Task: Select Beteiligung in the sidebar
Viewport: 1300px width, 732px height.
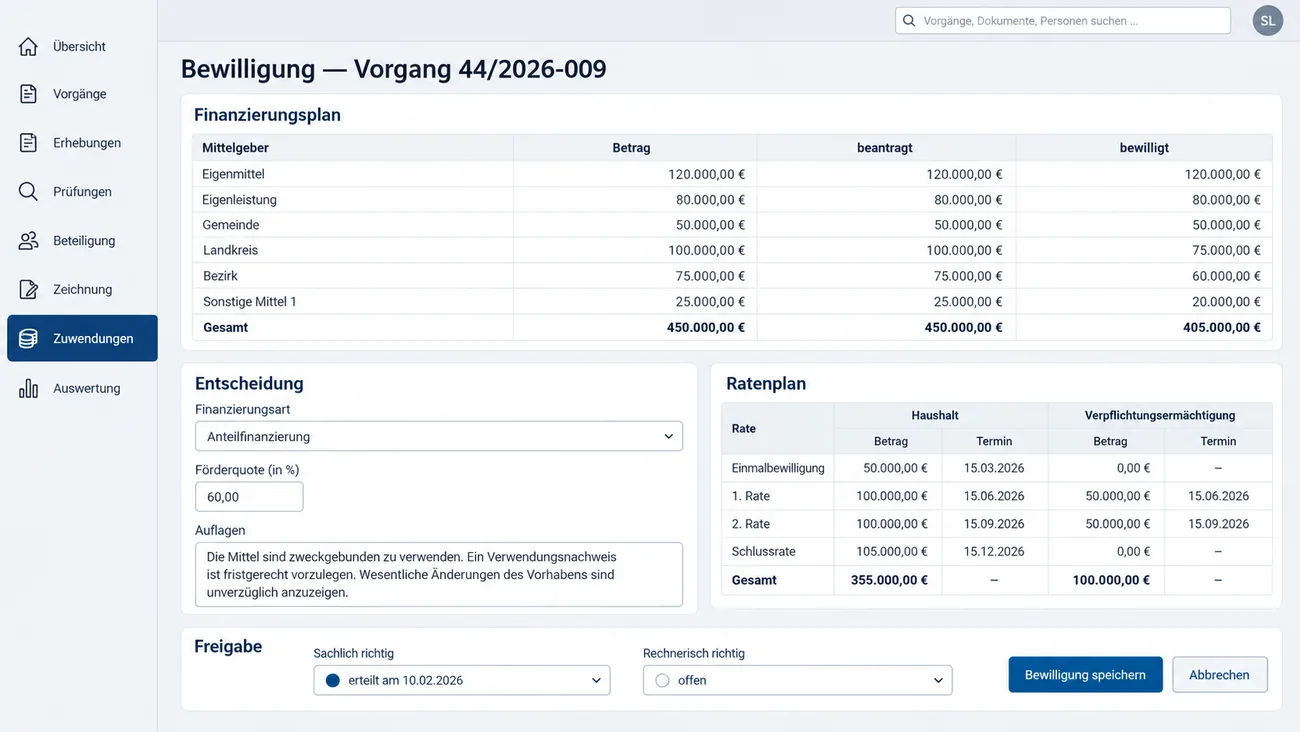Action: pos(82,241)
